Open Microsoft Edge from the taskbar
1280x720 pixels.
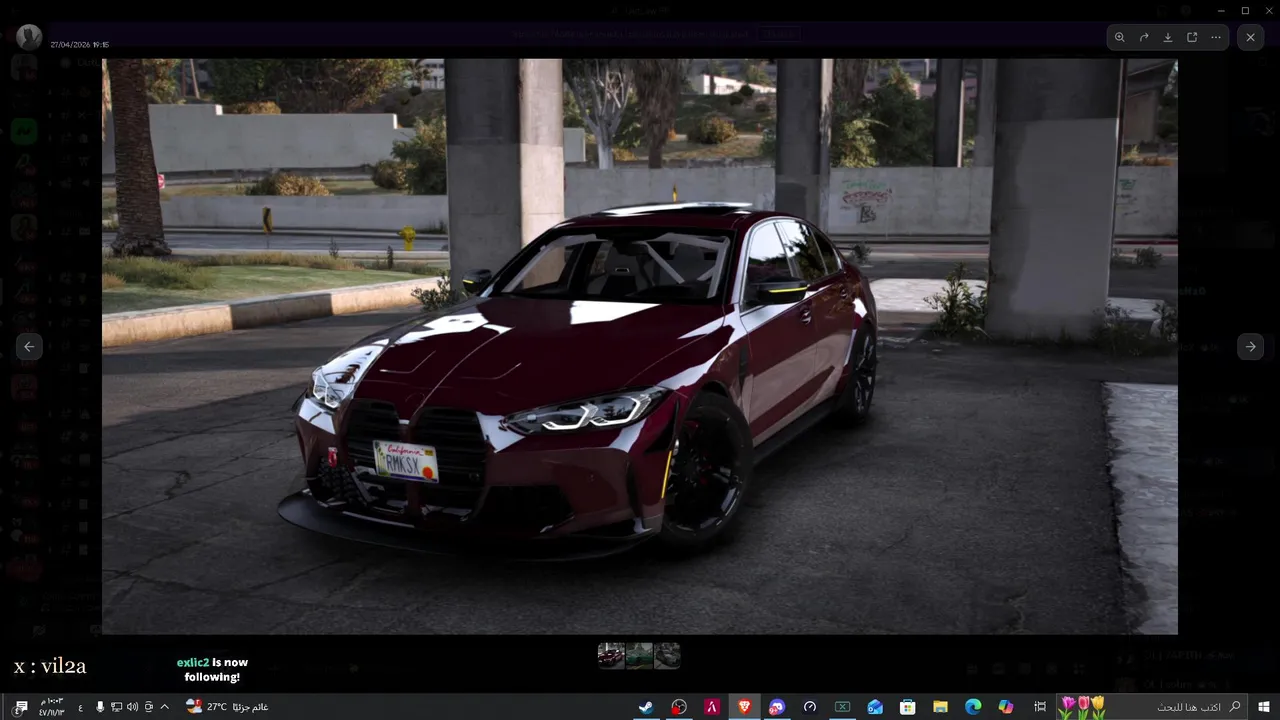pos(973,707)
